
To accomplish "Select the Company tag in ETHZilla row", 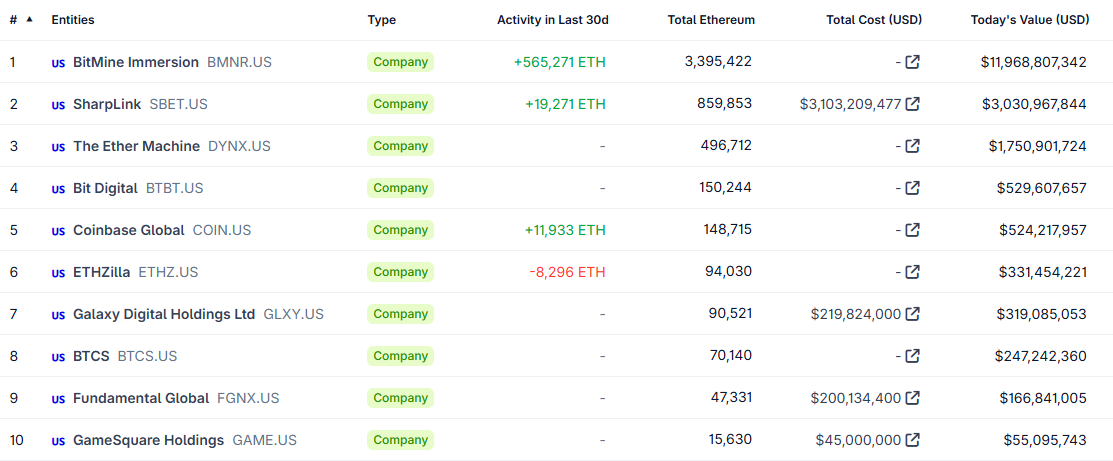I will (x=400, y=272).
